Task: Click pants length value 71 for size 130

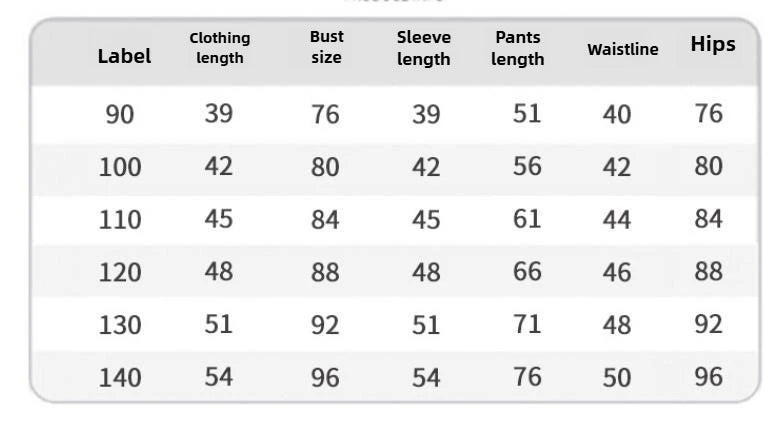Action: [527, 324]
